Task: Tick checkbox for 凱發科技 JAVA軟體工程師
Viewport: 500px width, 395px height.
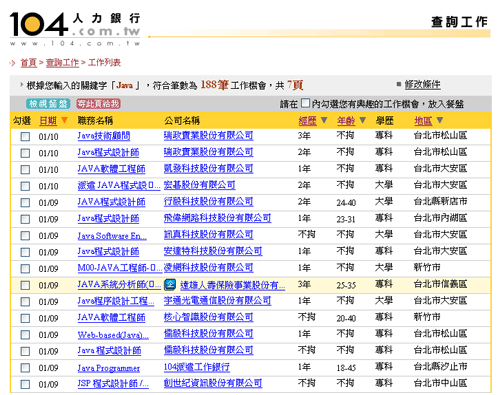Action: coord(25,170)
